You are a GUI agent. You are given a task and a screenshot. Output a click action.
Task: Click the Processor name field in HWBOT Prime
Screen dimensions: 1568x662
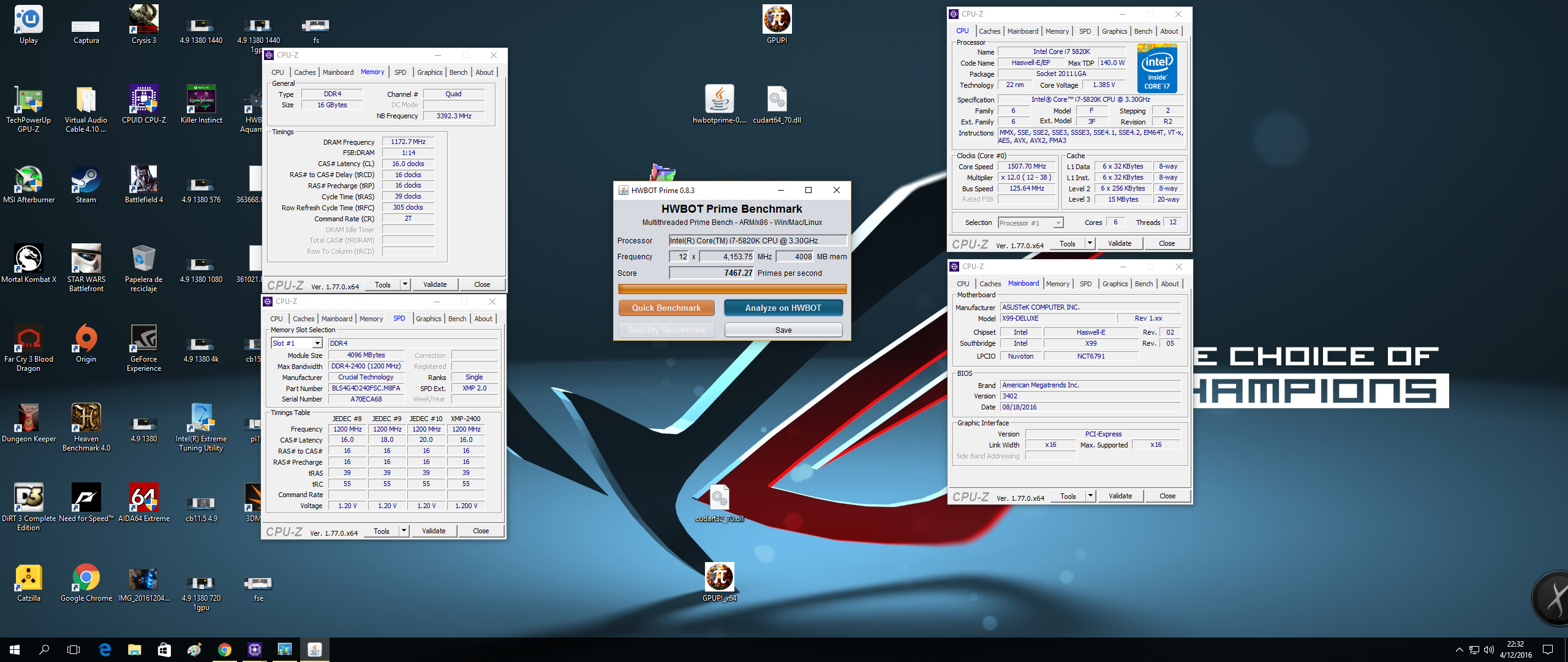click(758, 240)
